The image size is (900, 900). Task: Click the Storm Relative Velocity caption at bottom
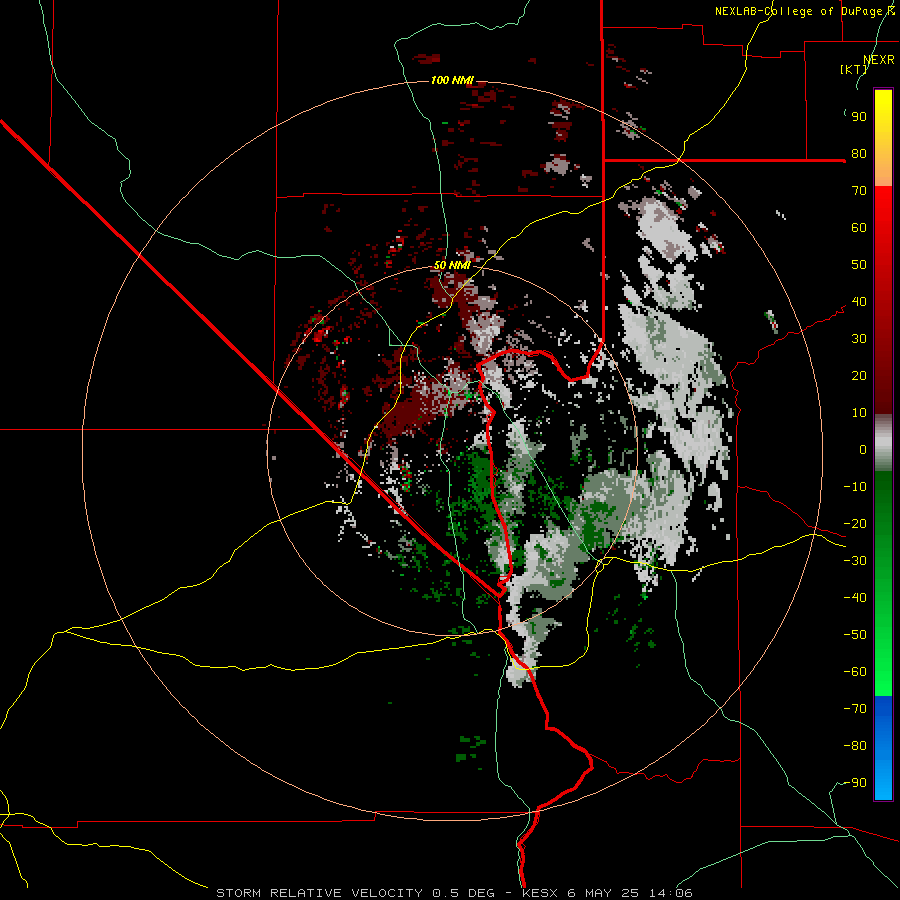point(454,893)
